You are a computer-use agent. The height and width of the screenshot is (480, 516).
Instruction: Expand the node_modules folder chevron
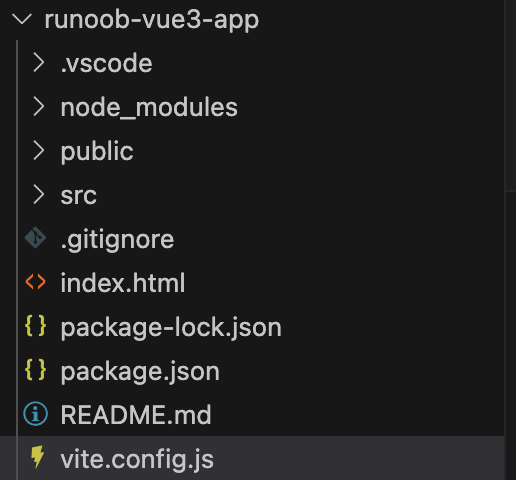39,107
